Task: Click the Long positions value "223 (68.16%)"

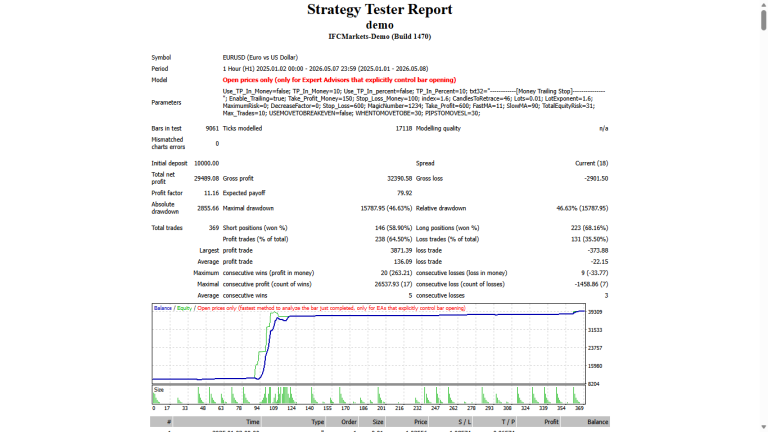Action: 590,228
